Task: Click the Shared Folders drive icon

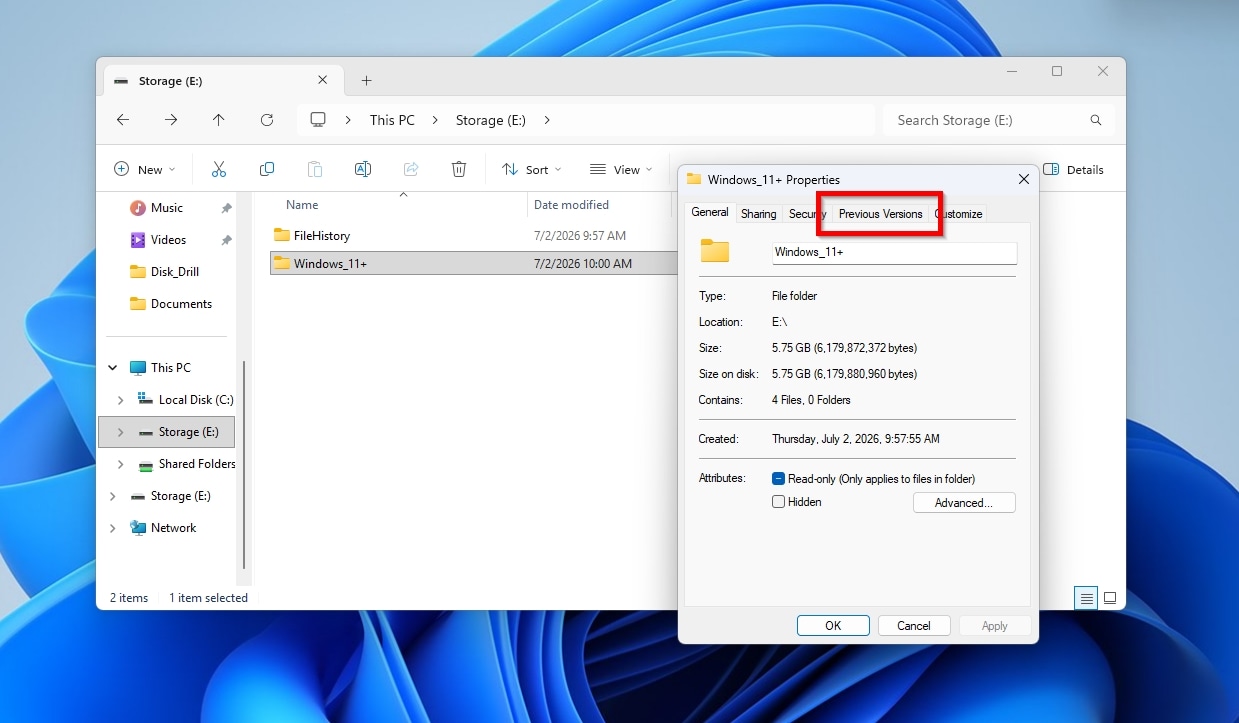Action: (146, 464)
